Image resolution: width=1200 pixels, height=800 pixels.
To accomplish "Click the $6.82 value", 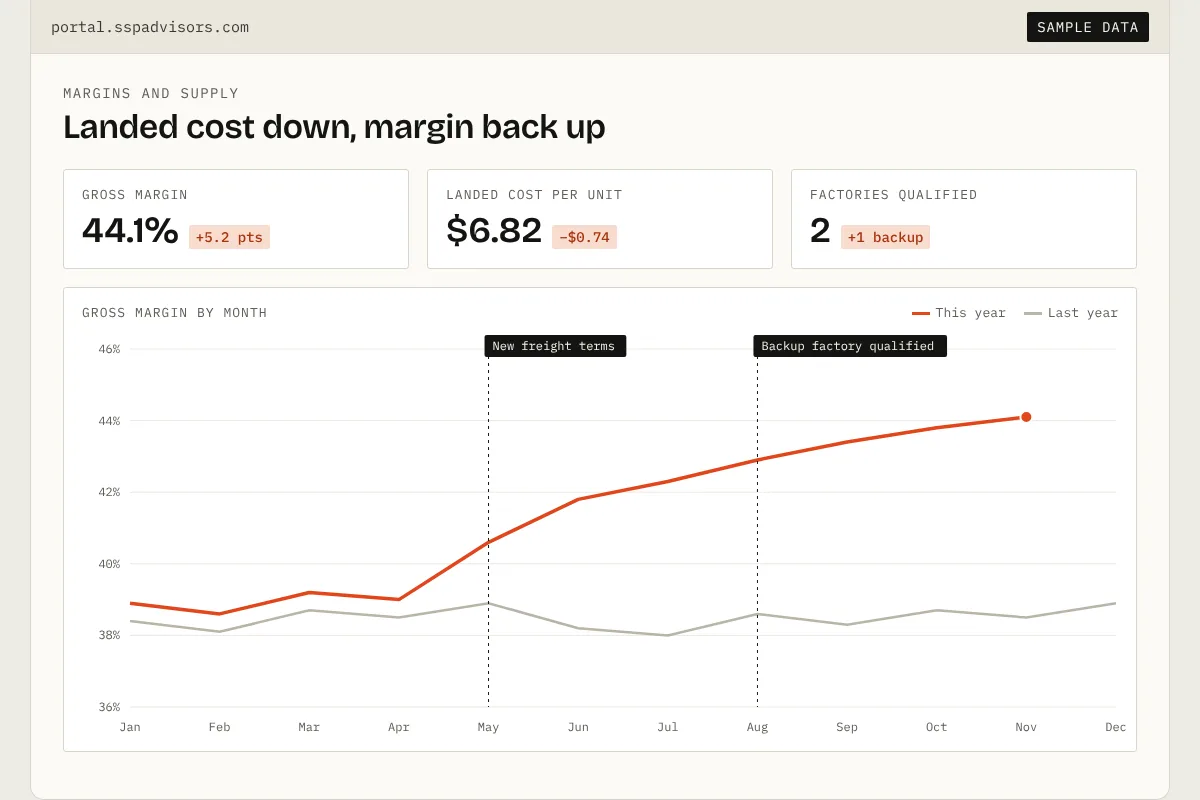I will (x=494, y=231).
